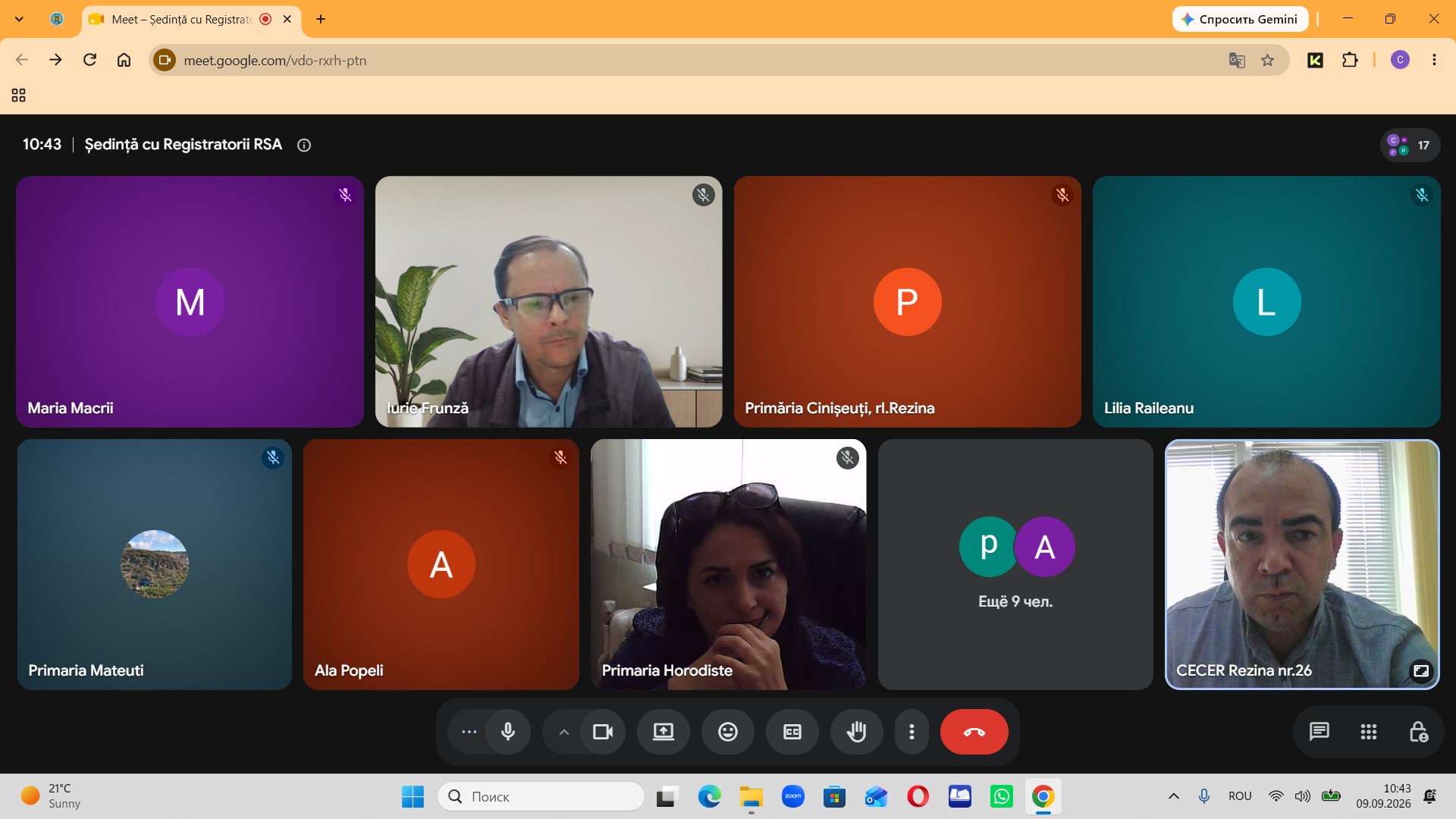
Task: Open the in-call chat panel
Action: [x=1319, y=732]
